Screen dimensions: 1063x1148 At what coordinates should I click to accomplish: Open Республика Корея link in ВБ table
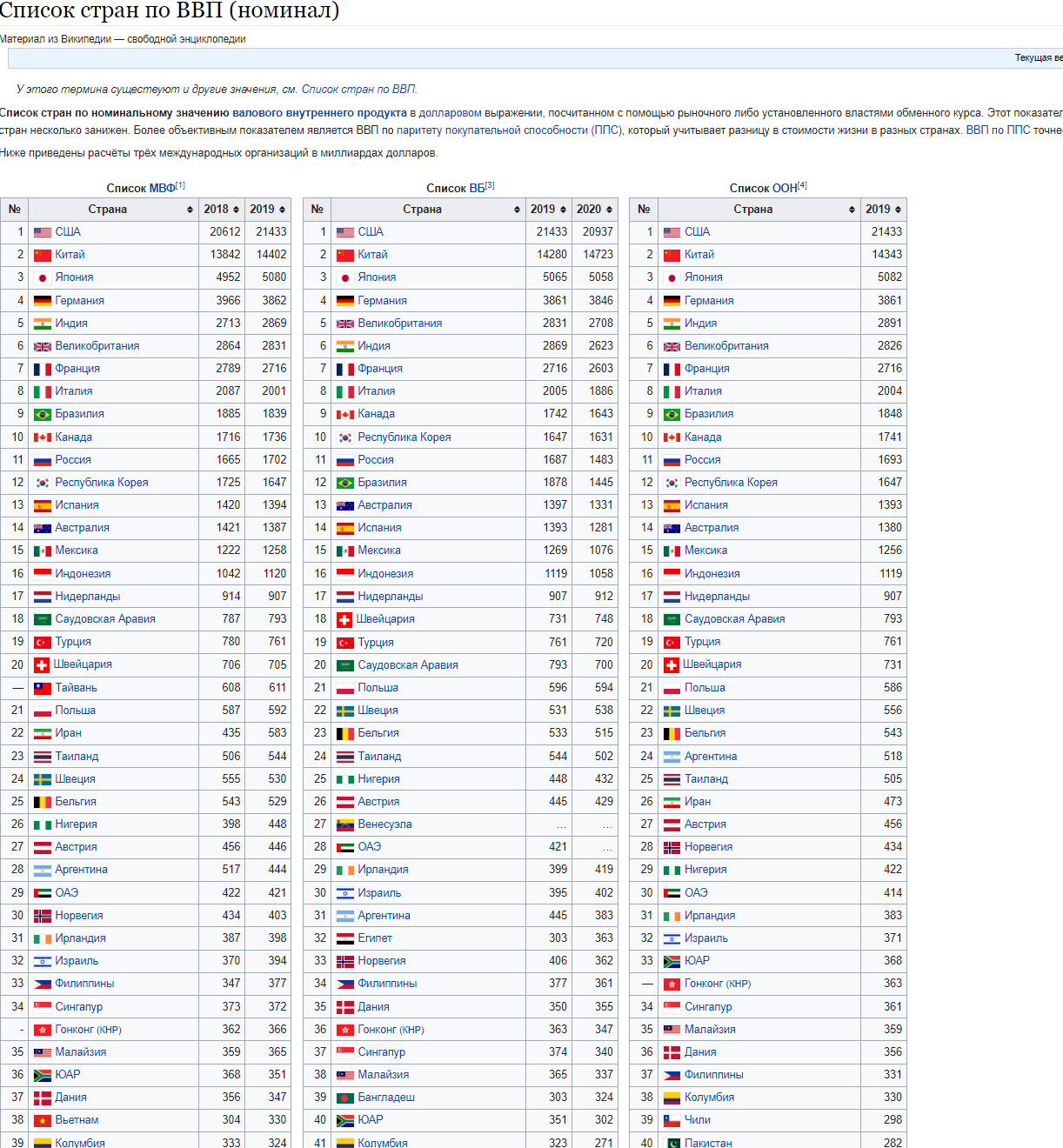pos(404,437)
